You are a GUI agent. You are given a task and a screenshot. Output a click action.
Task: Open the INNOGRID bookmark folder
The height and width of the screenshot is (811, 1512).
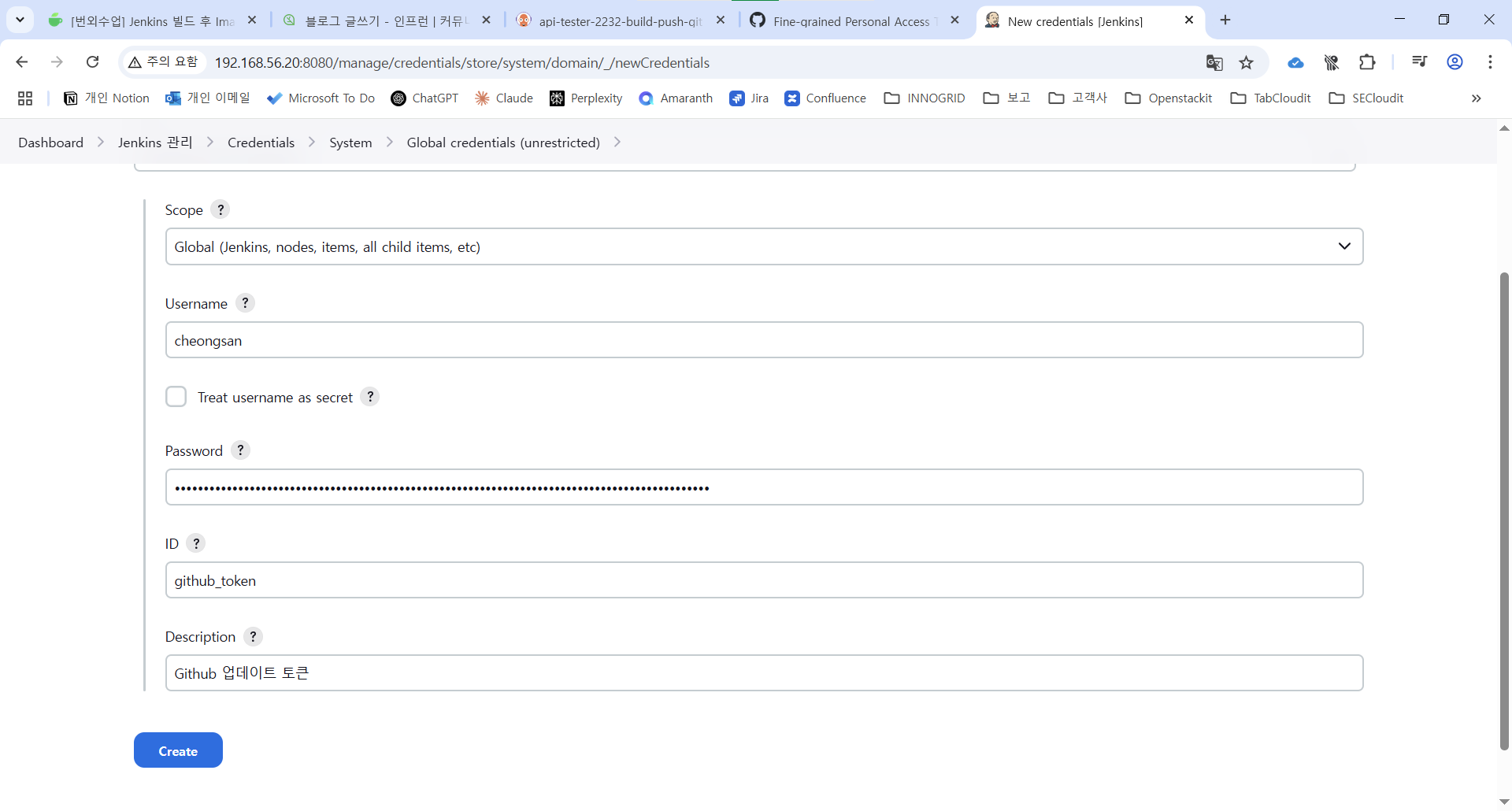tap(925, 98)
